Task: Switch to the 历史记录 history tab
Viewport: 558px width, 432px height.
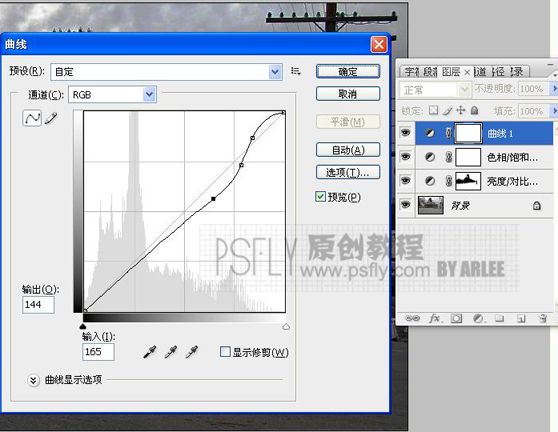Action: tap(518, 72)
